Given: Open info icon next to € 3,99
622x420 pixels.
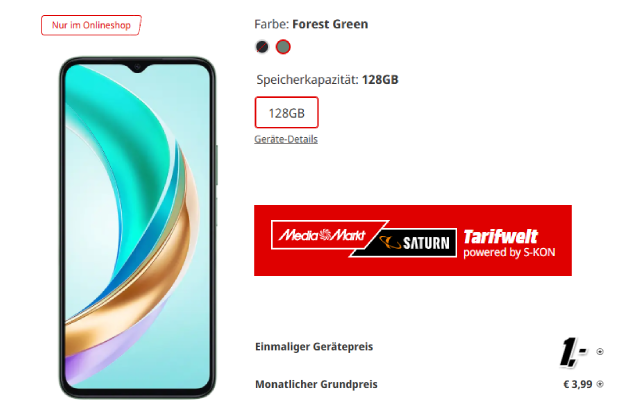Looking at the screenshot, I should 600,384.
